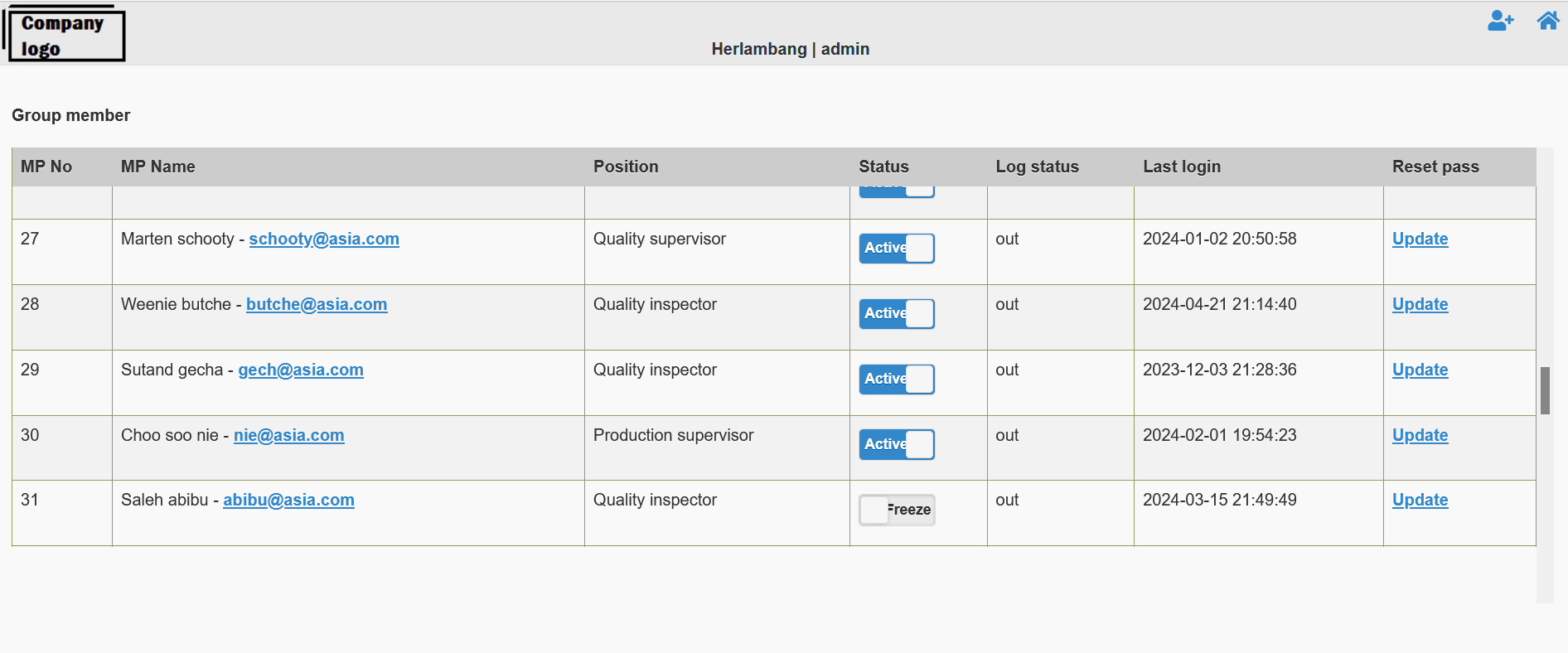Click Update link for Sutand gecha

coord(1420,370)
